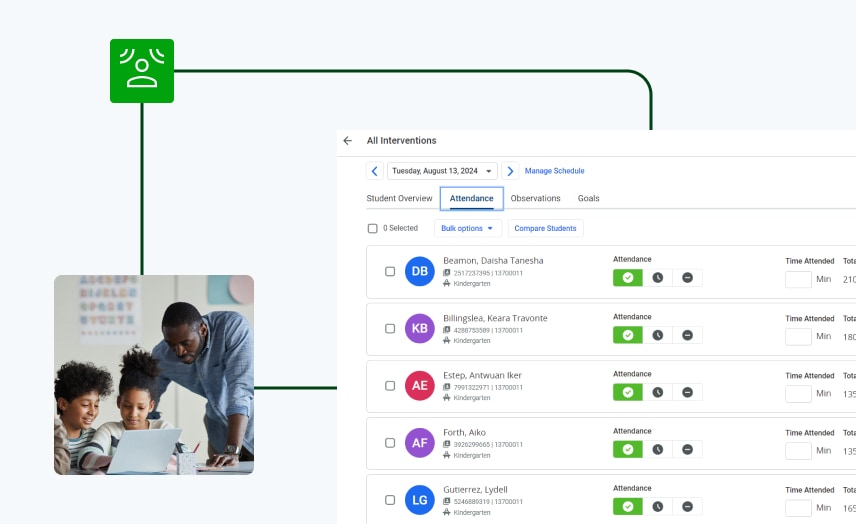The height and width of the screenshot is (524, 856).
Task: Click the AE avatar for Antwuan Estep
Action: pyautogui.click(x=420, y=386)
